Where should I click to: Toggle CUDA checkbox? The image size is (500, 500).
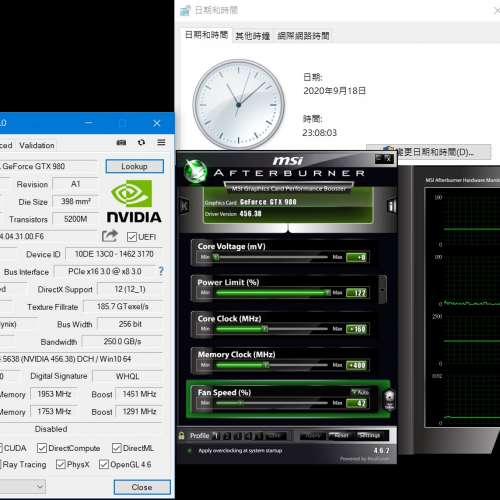(1, 448)
